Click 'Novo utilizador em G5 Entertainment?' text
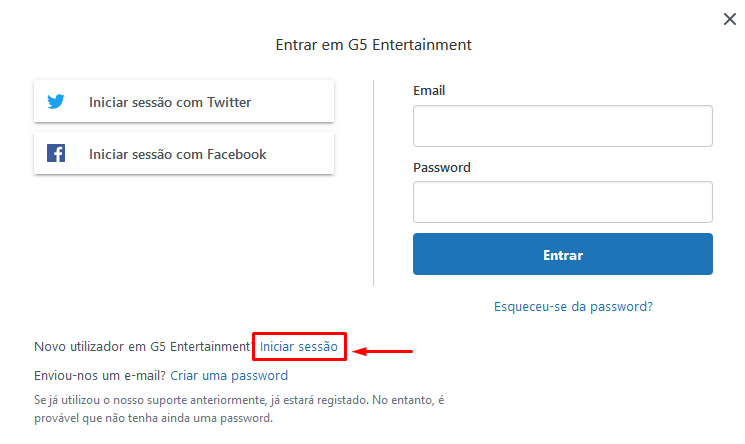This screenshot has width=745, height=444. pos(143,347)
